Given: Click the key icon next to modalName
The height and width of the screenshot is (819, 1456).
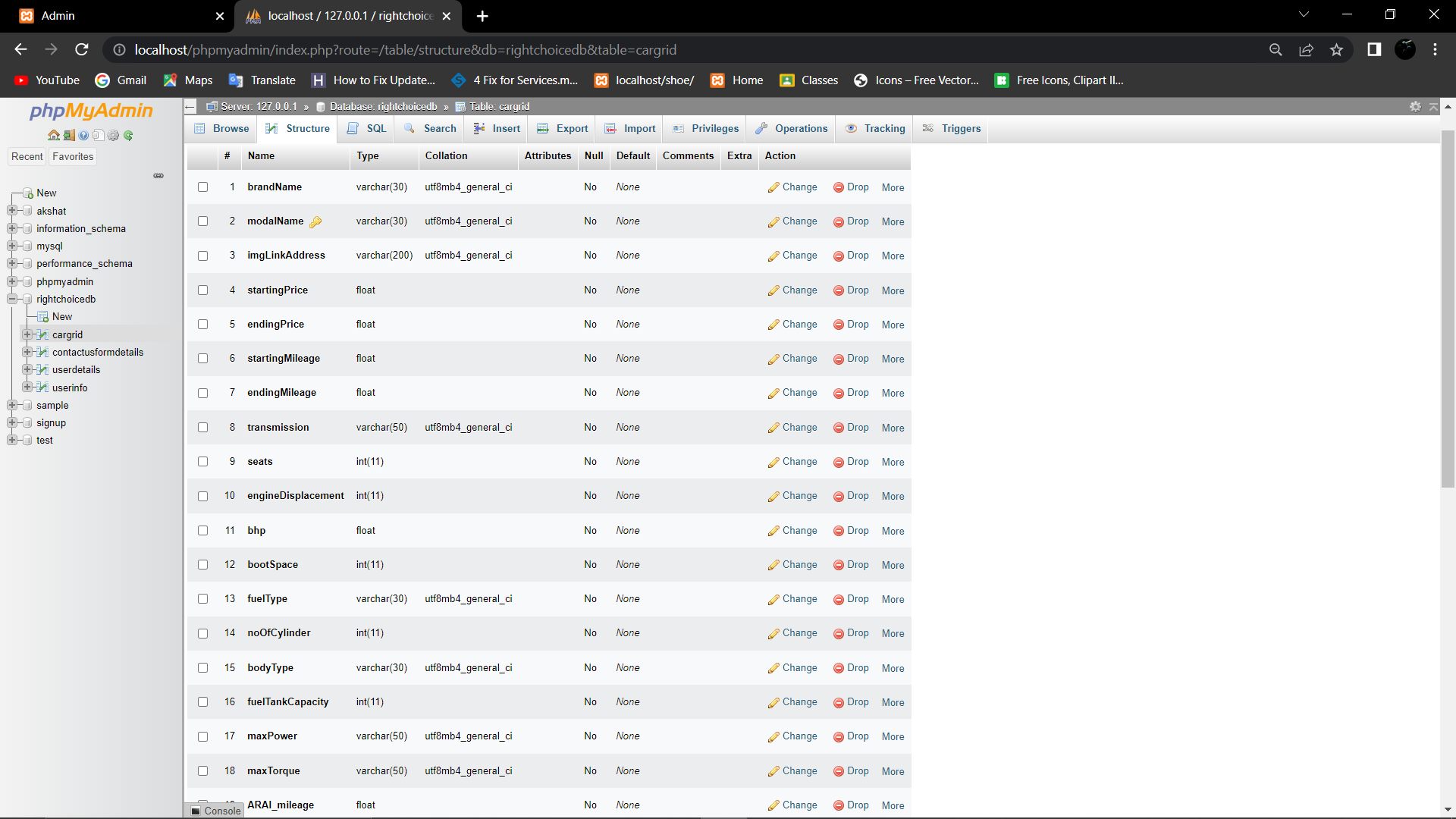Looking at the screenshot, I should tap(315, 221).
